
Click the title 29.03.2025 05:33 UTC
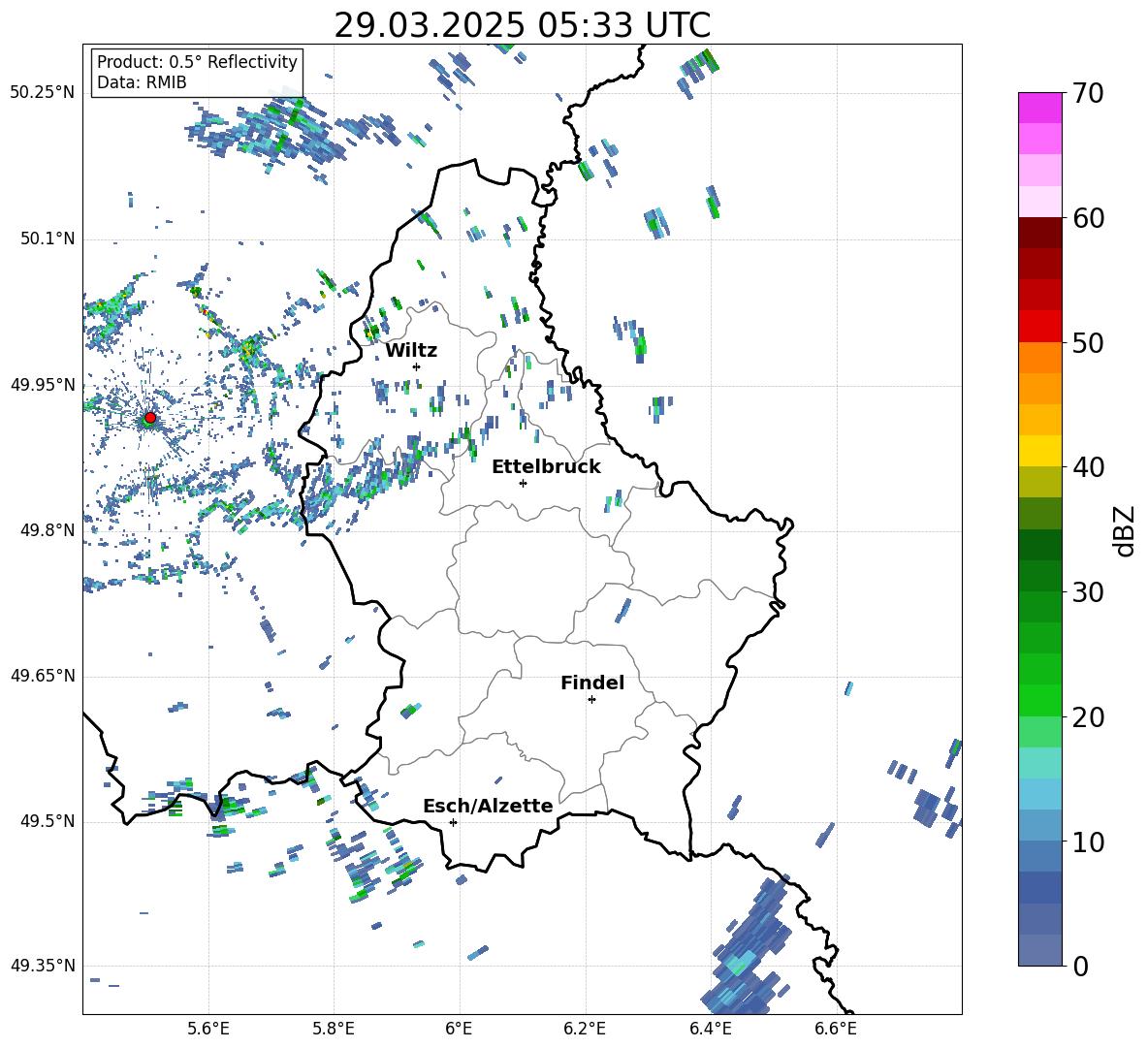522,25
